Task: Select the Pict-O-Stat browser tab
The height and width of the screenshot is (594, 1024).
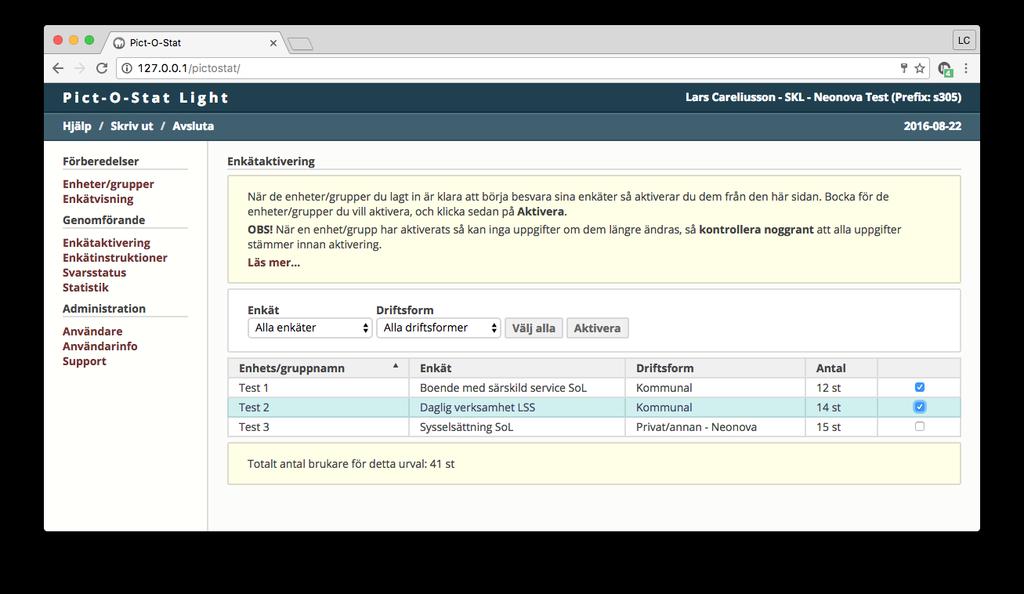Action: click(193, 42)
